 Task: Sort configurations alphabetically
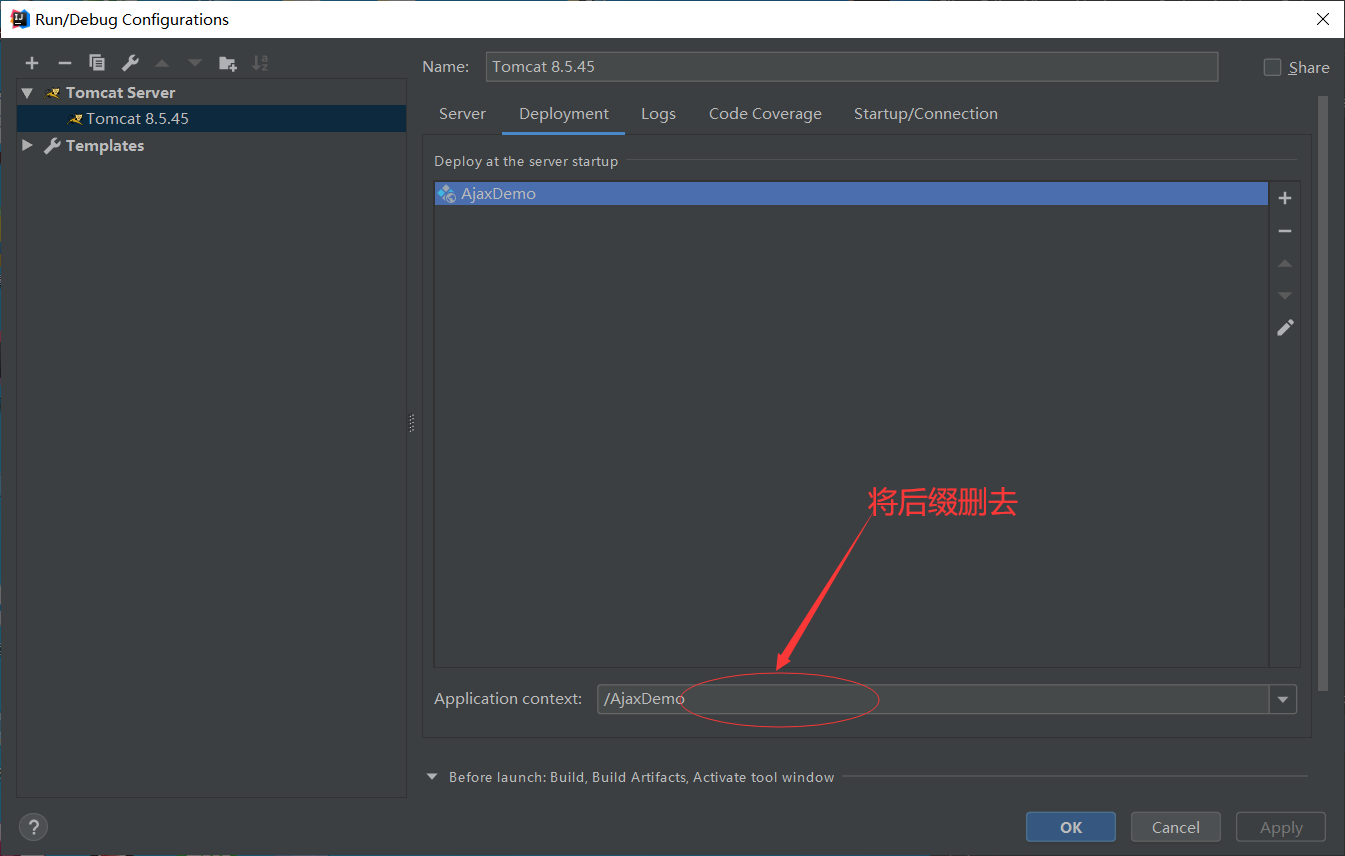tap(260, 63)
